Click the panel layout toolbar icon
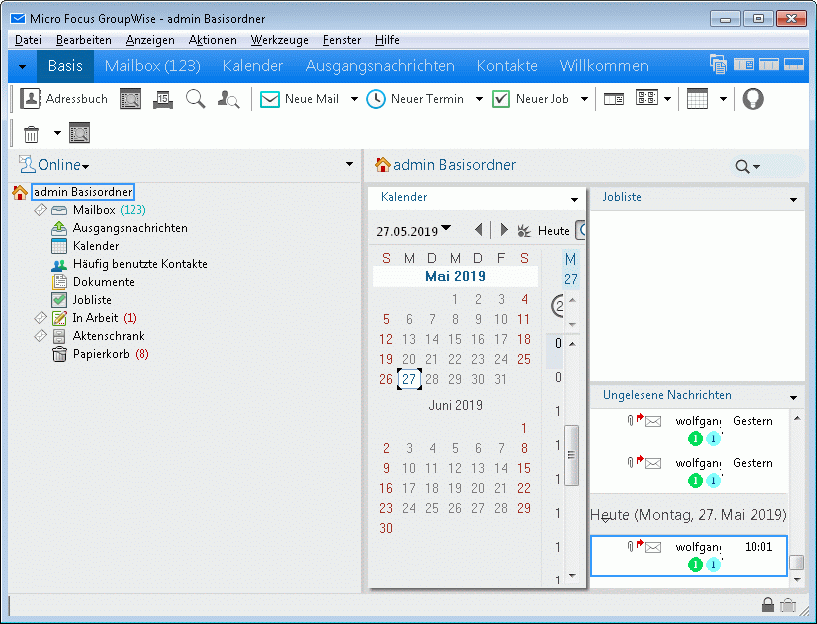 pos(613,98)
